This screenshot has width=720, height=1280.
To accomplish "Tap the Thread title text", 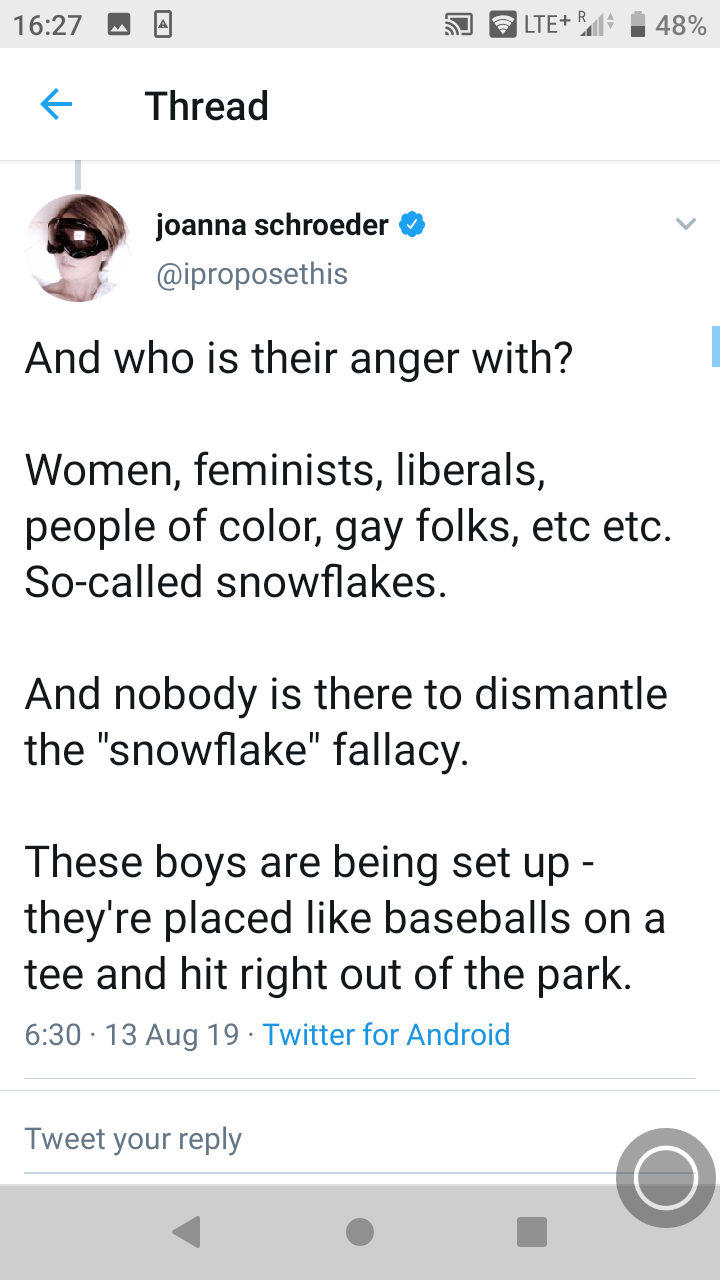I will [207, 105].
